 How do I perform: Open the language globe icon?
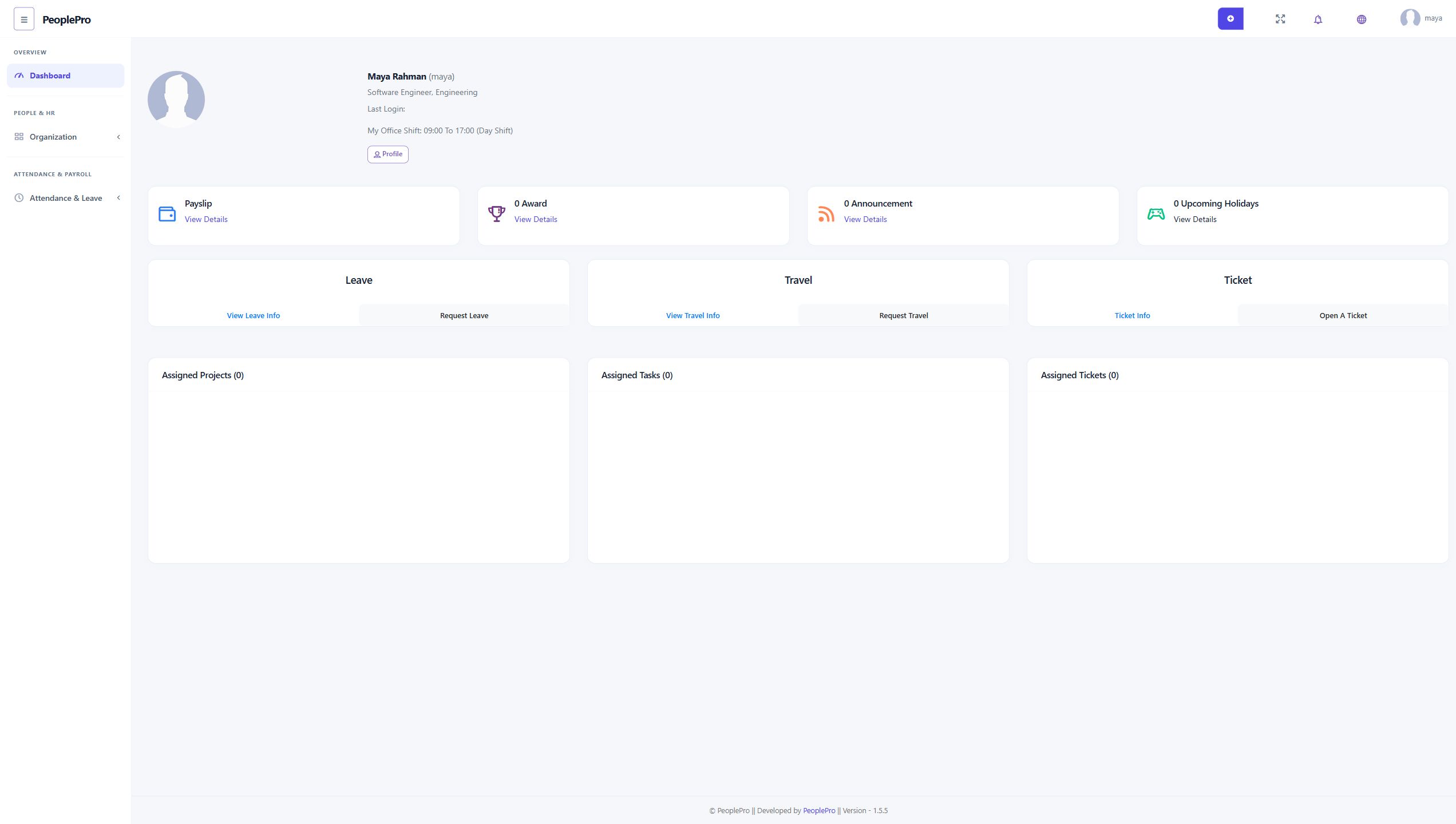pyautogui.click(x=1362, y=19)
